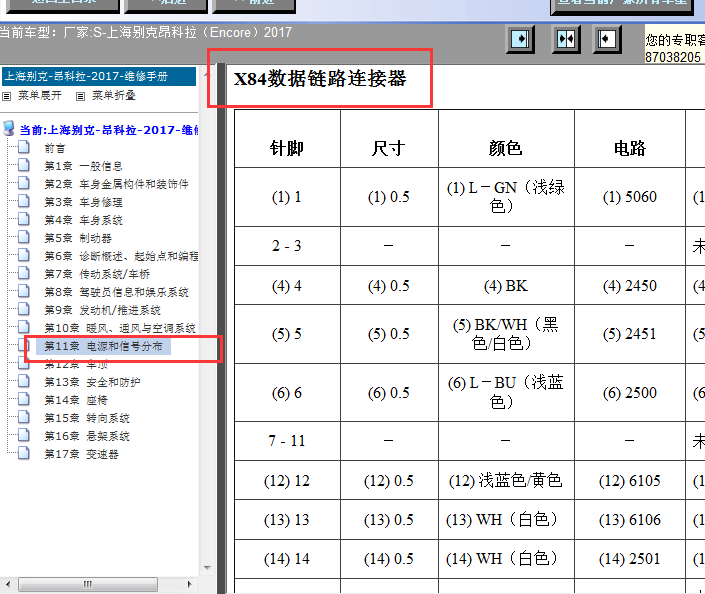This screenshot has width=705, height=594.
Task: Click the 当前:上海别克-昂科拉-2017 root node
Action: [x=108, y=130]
